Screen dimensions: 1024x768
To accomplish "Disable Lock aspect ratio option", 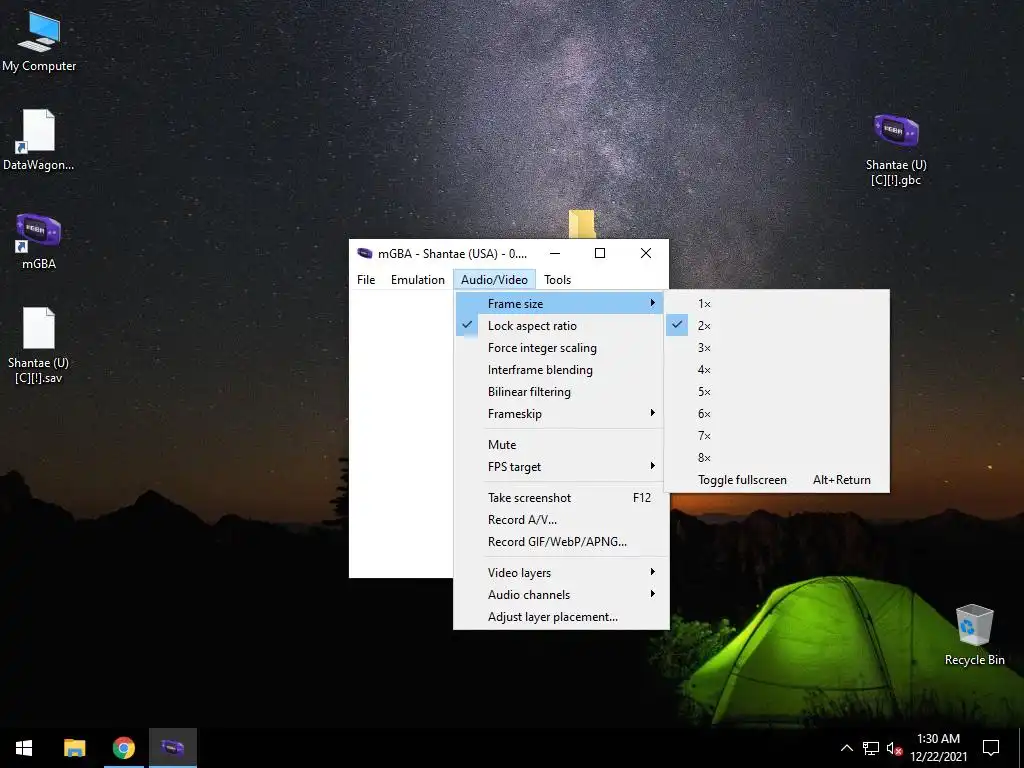I will 559,326.
